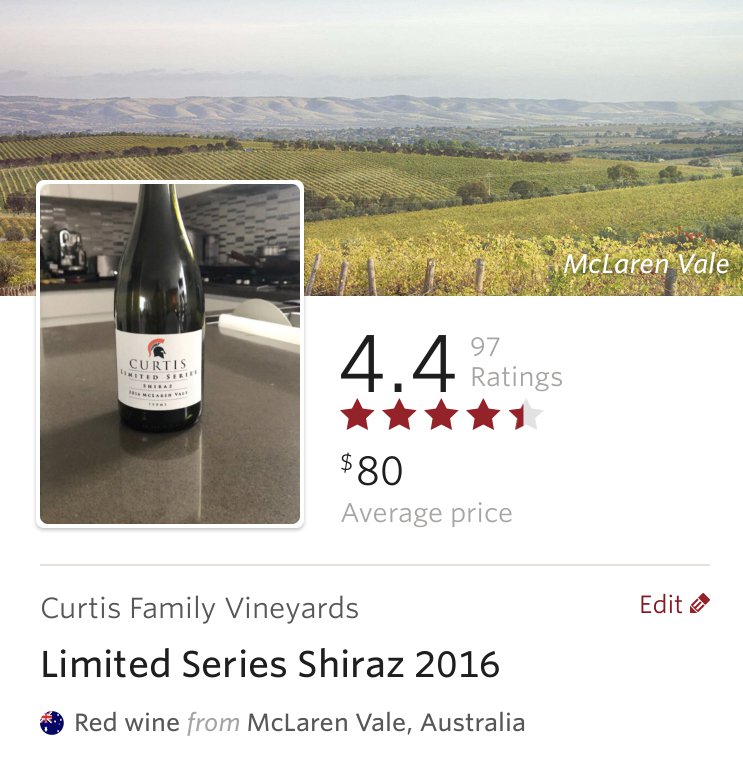Click the Average price label
743x765 pixels.
[x=427, y=514]
